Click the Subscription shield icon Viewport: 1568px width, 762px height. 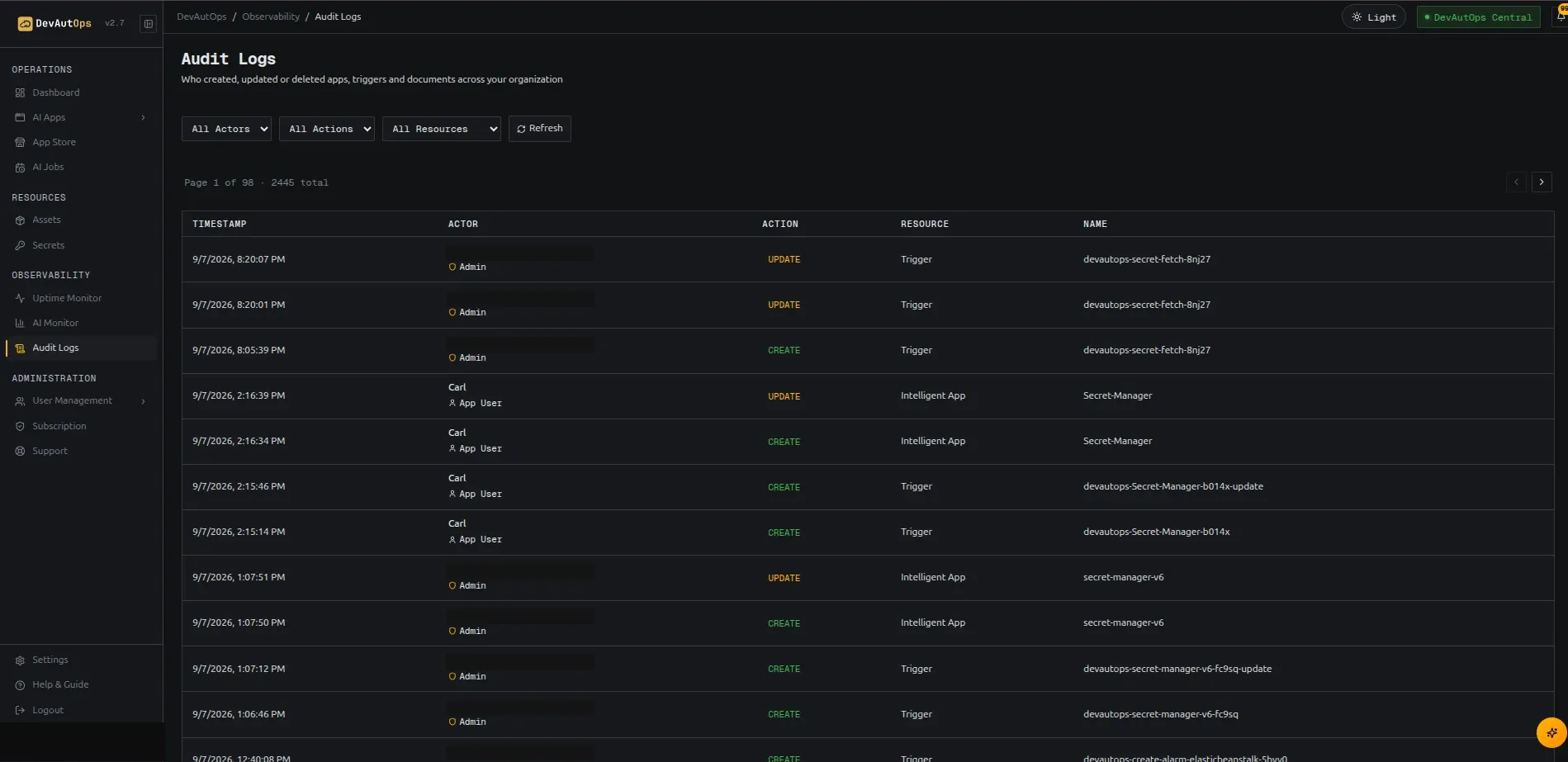(x=20, y=427)
